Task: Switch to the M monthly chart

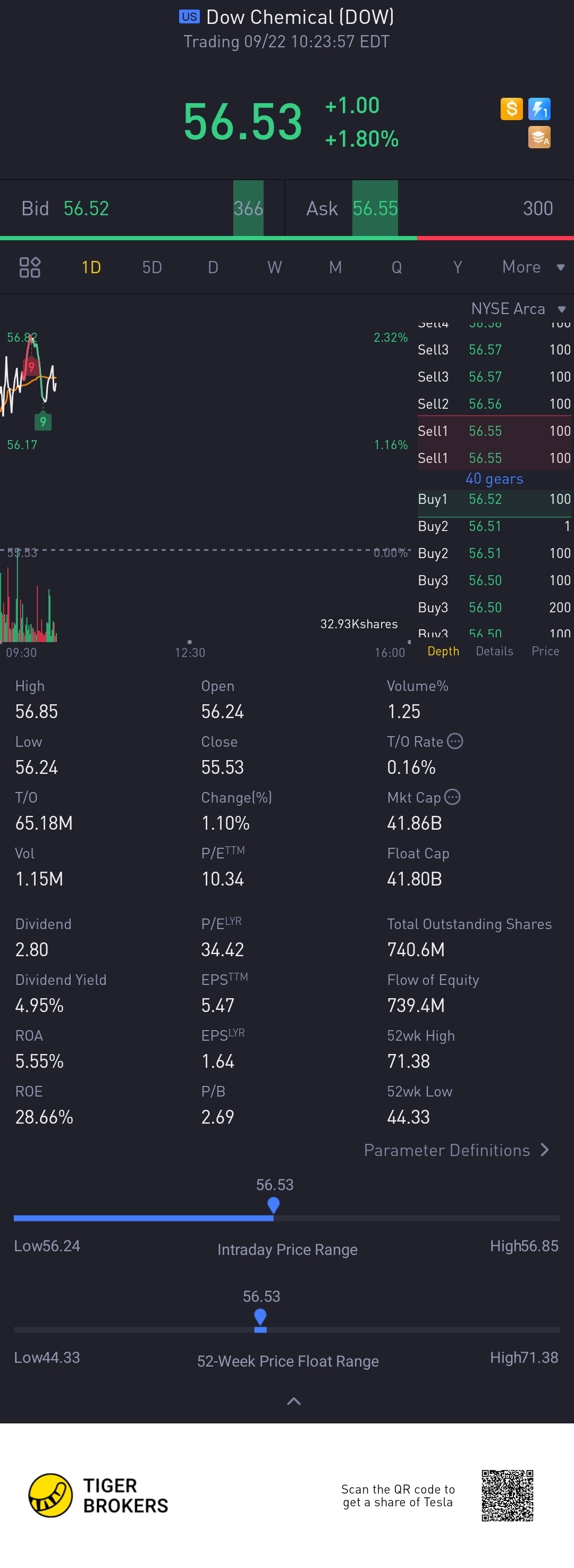Action: (335, 267)
